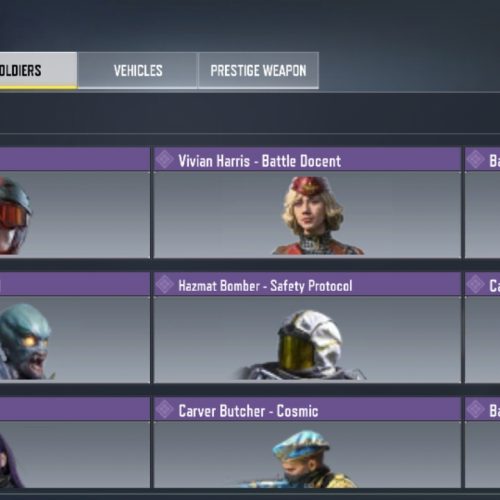Switch to the Vehicles tab
This screenshot has height=500, width=500.
coord(138,70)
